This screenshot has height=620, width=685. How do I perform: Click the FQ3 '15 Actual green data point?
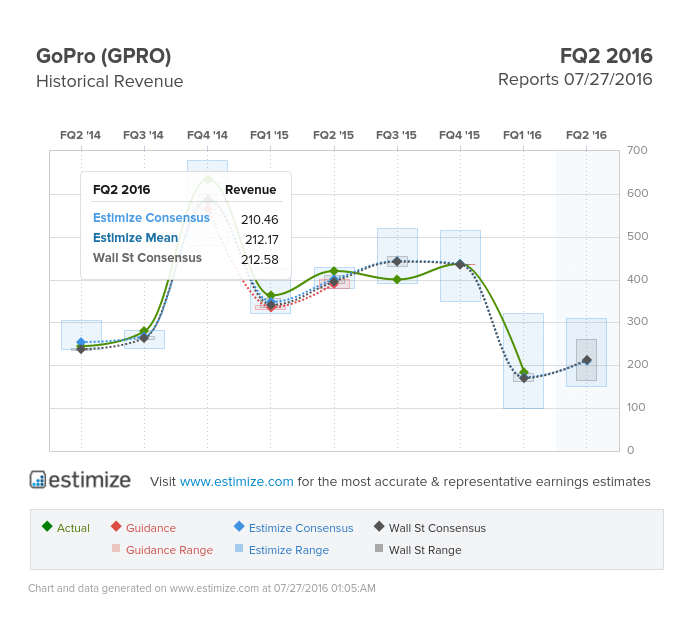tap(397, 280)
